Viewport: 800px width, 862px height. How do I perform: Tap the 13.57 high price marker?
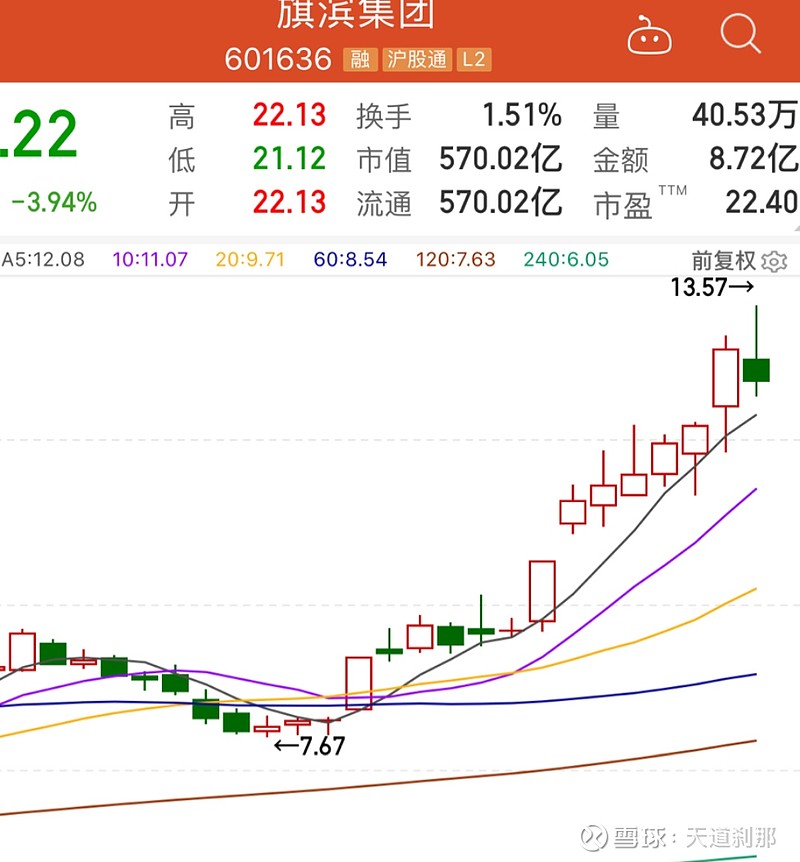point(712,288)
